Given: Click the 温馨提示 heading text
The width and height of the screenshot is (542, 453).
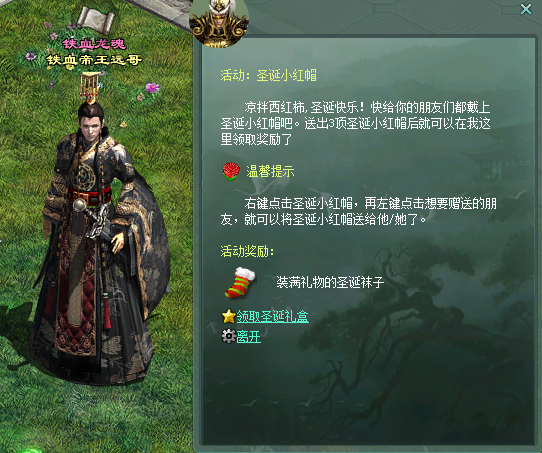Looking at the screenshot, I should tap(270, 171).
